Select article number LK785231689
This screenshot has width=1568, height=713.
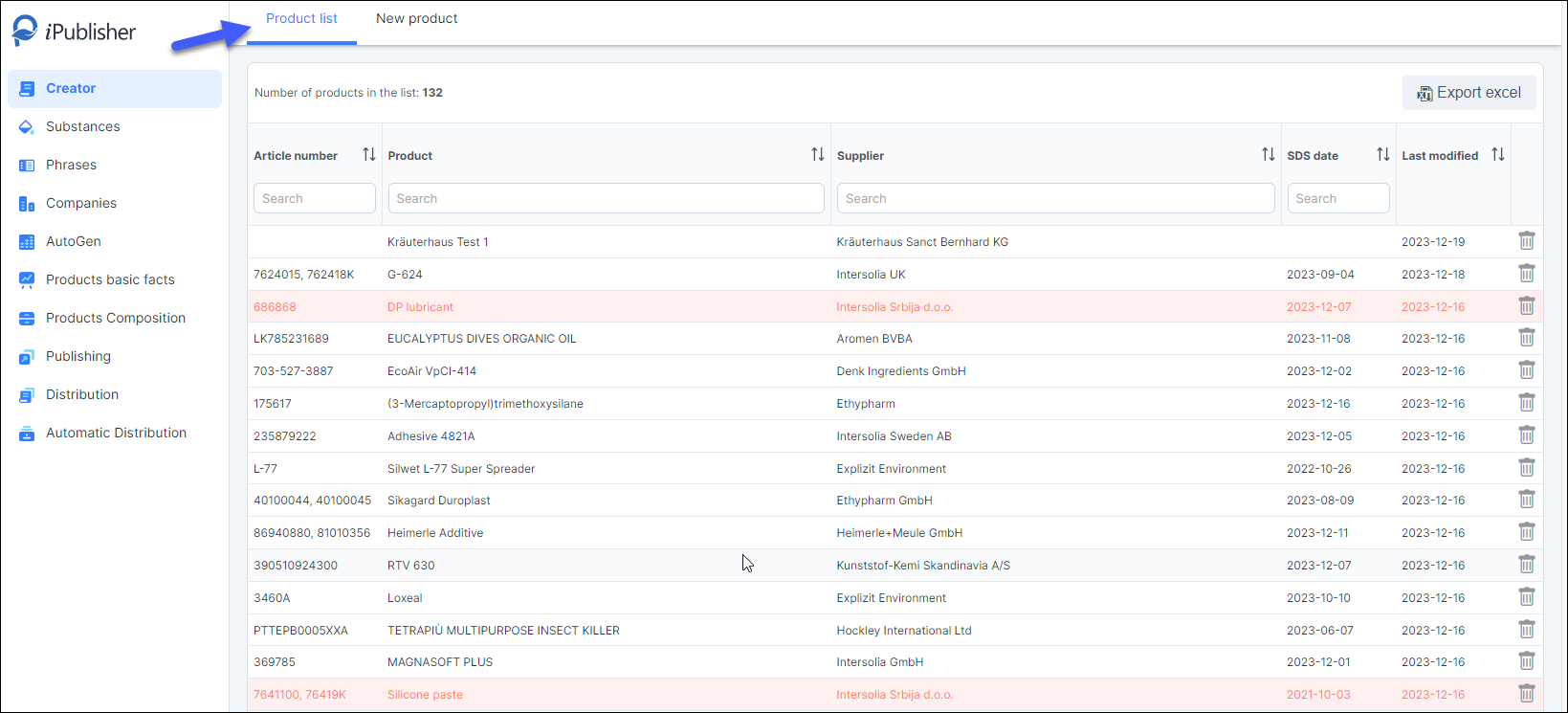point(291,339)
